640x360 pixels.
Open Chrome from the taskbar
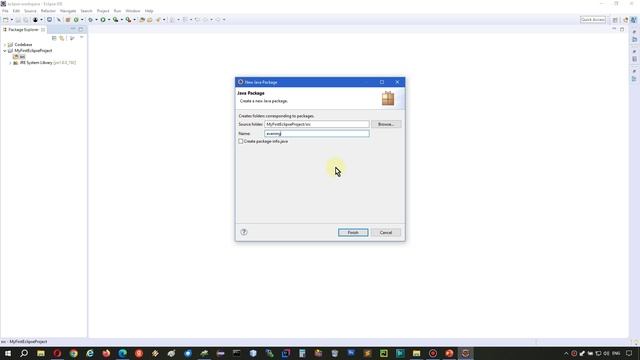[73, 353]
